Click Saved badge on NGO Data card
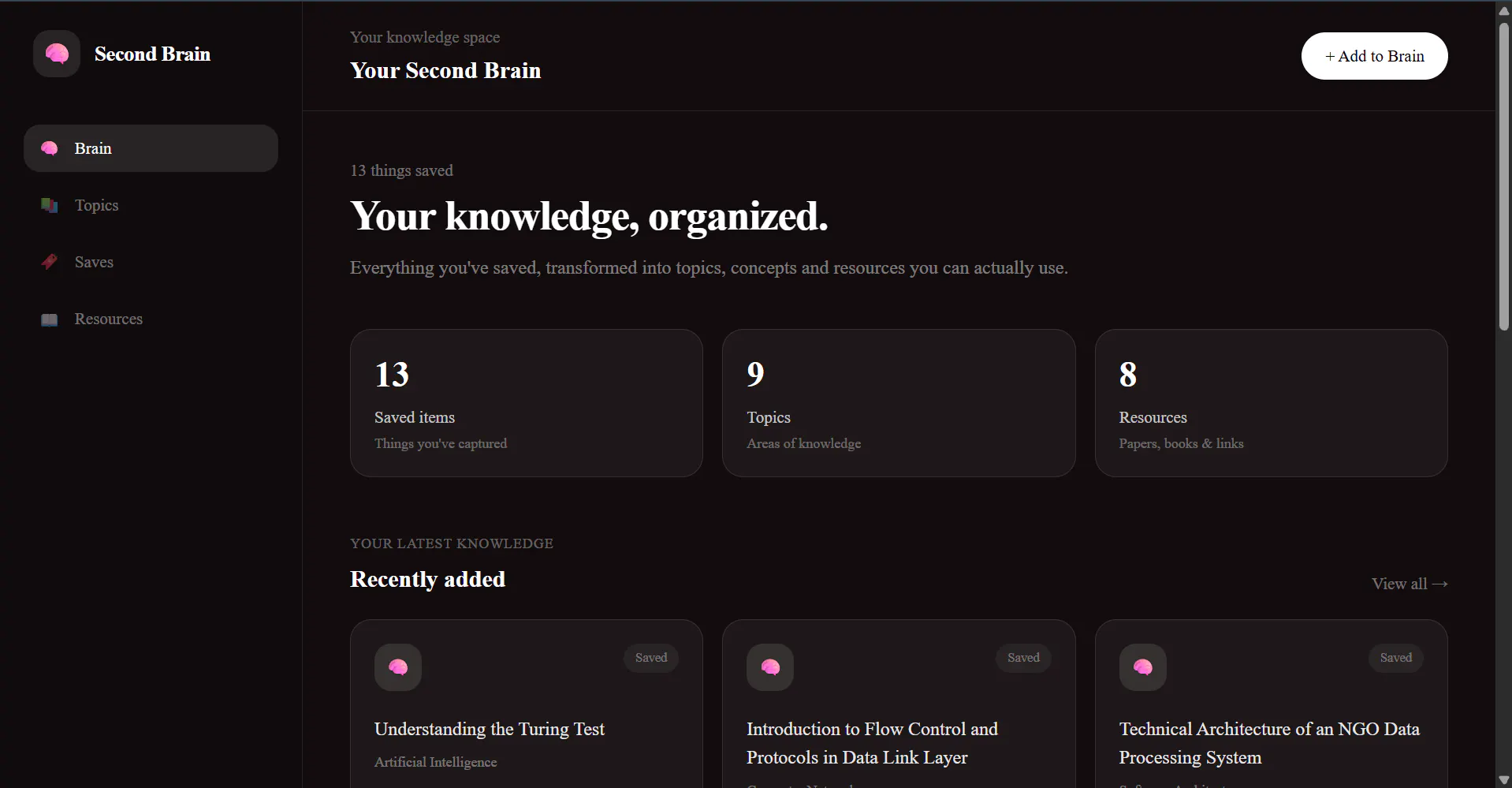1512x788 pixels. pos(1395,658)
